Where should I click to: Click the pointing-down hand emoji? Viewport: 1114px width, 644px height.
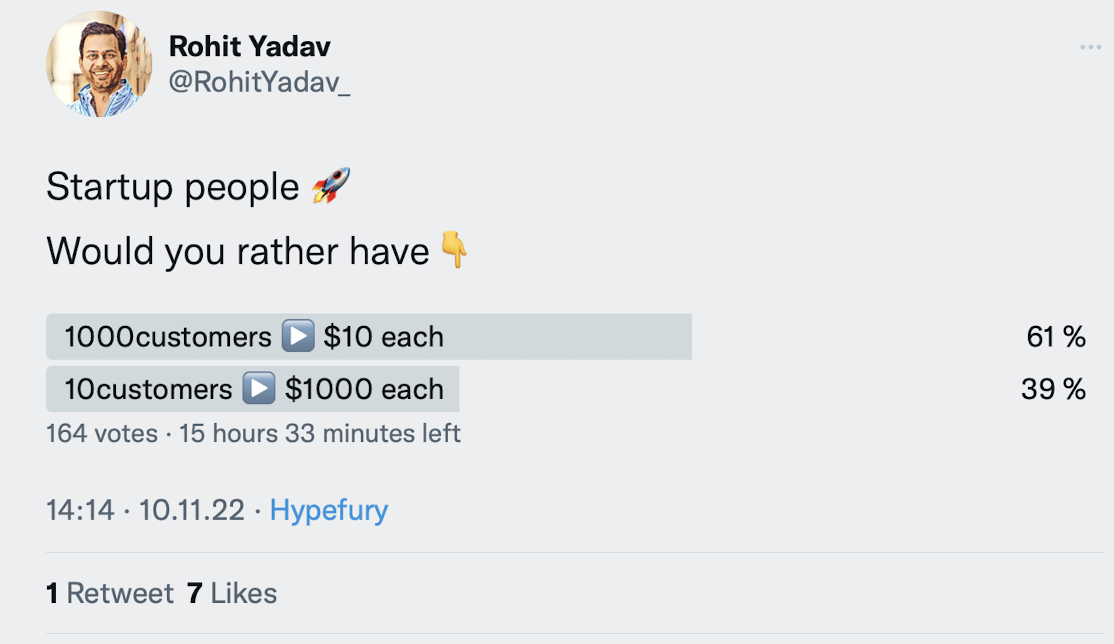pyautogui.click(x=454, y=250)
